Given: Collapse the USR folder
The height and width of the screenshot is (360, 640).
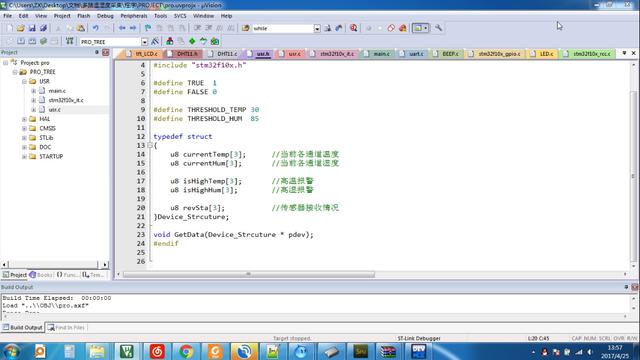Looking at the screenshot, I should pyautogui.click(x=24, y=81).
